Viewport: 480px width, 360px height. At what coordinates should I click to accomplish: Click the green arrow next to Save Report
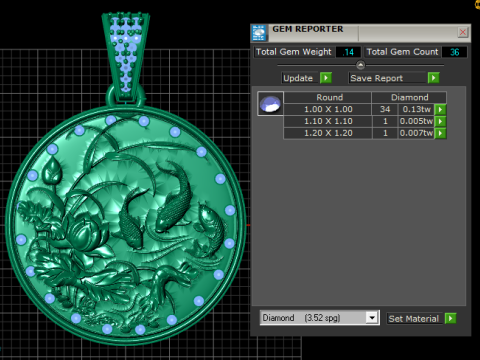click(433, 78)
